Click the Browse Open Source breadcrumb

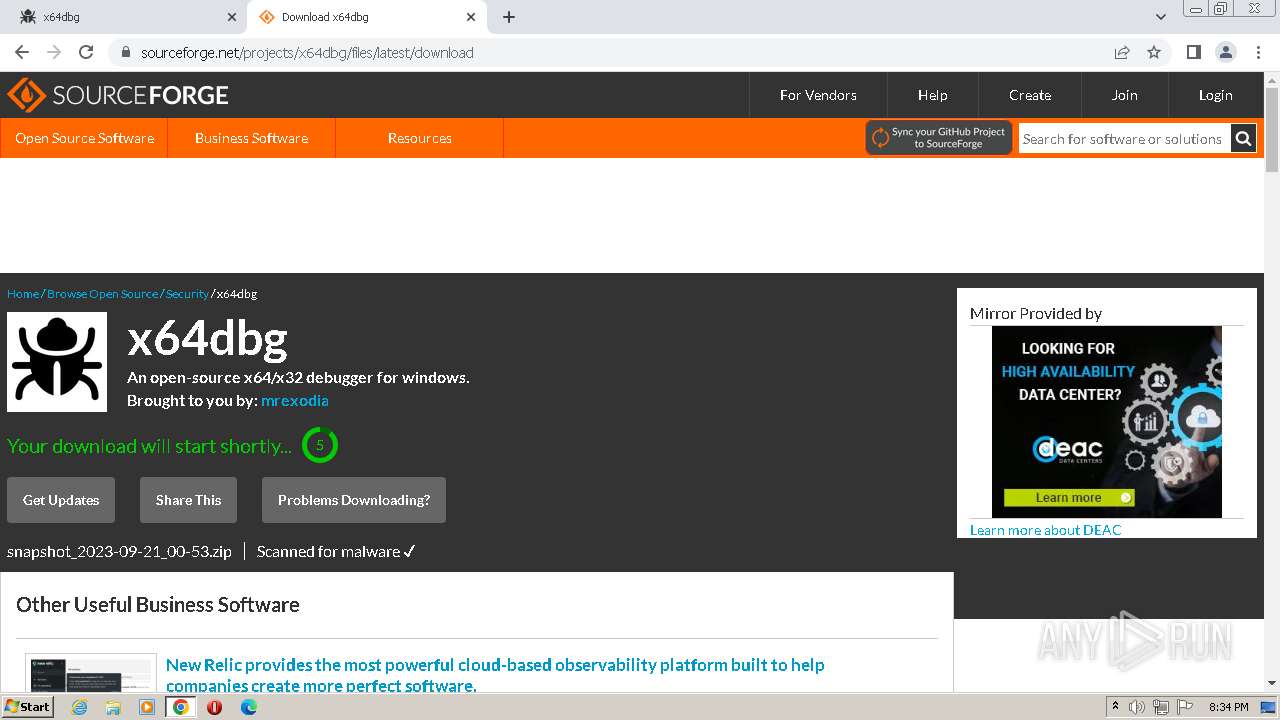click(x=102, y=294)
